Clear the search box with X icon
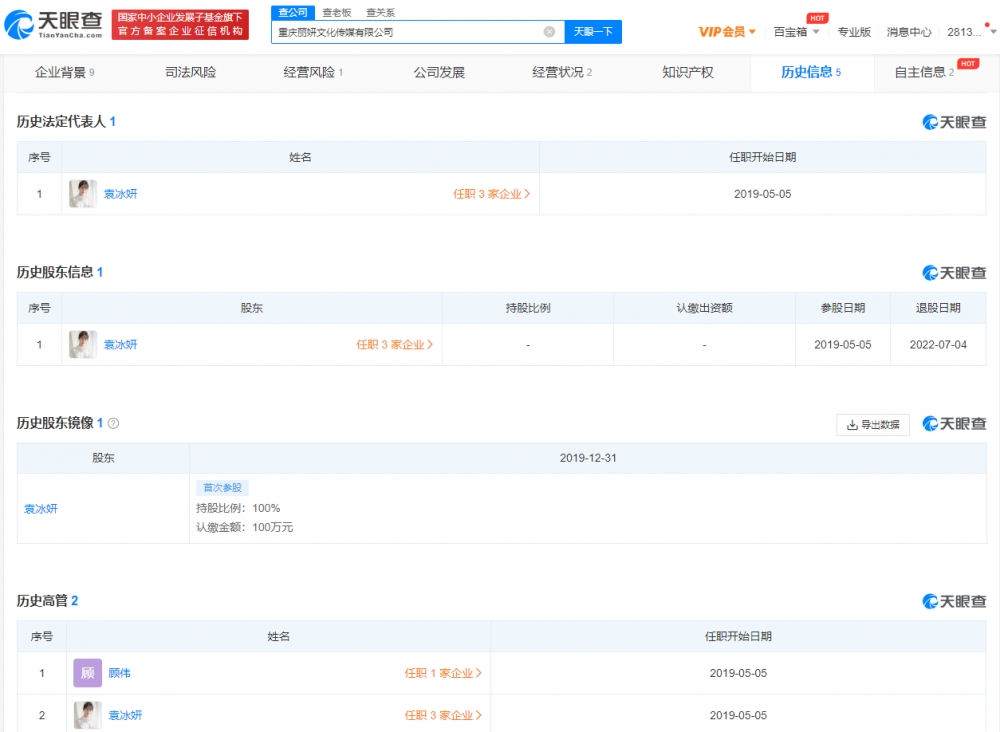1000x732 pixels. coord(549,32)
